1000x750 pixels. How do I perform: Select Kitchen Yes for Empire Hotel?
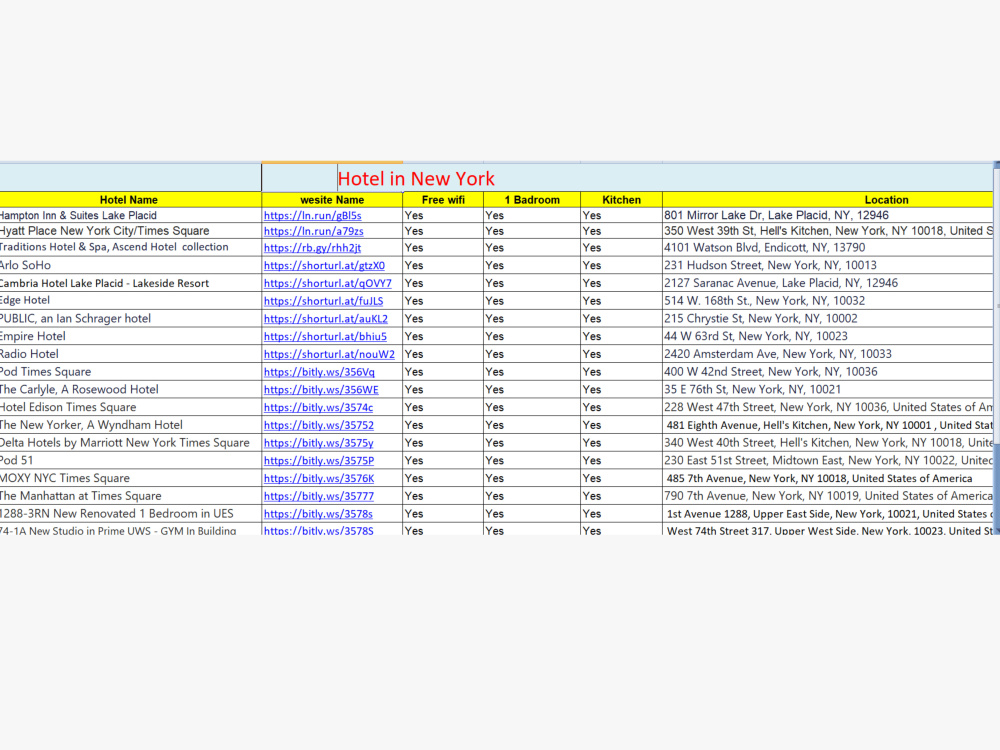tap(621, 336)
